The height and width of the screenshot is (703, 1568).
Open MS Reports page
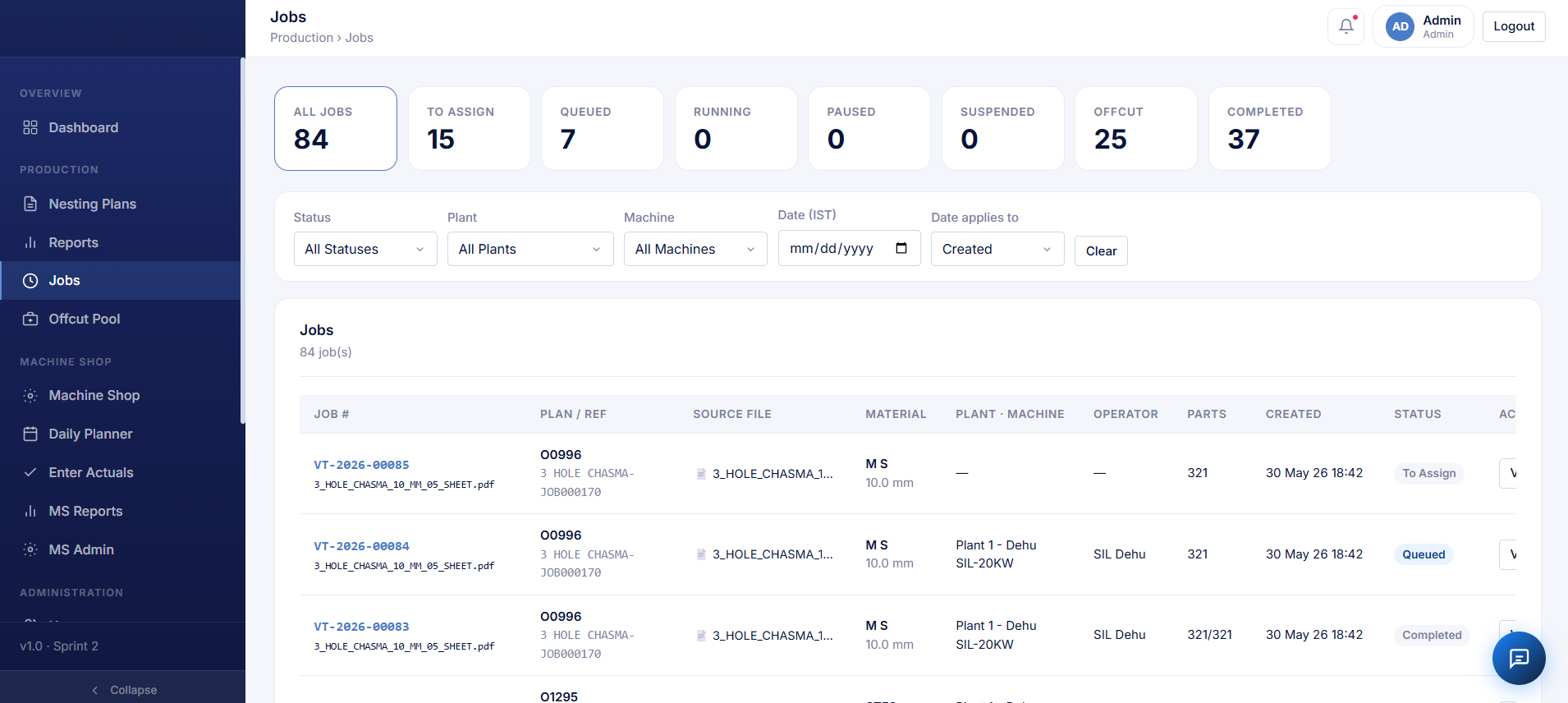pyautogui.click(x=120, y=511)
